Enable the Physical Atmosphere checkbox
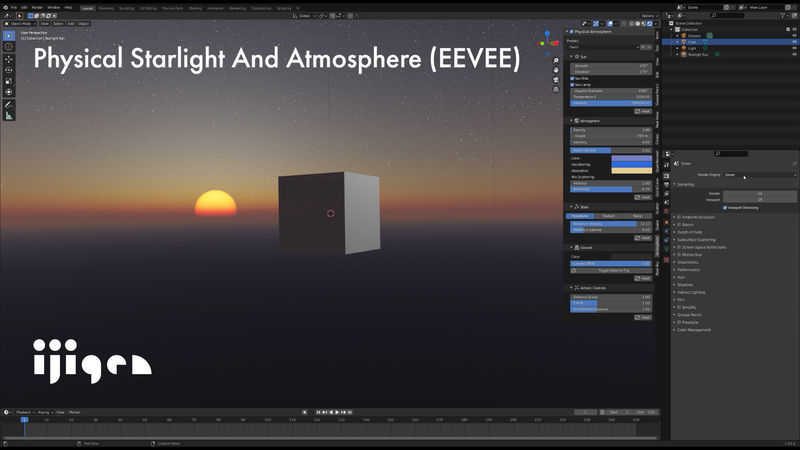This screenshot has height=450, width=800. pyautogui.click(x=571, y=32)
